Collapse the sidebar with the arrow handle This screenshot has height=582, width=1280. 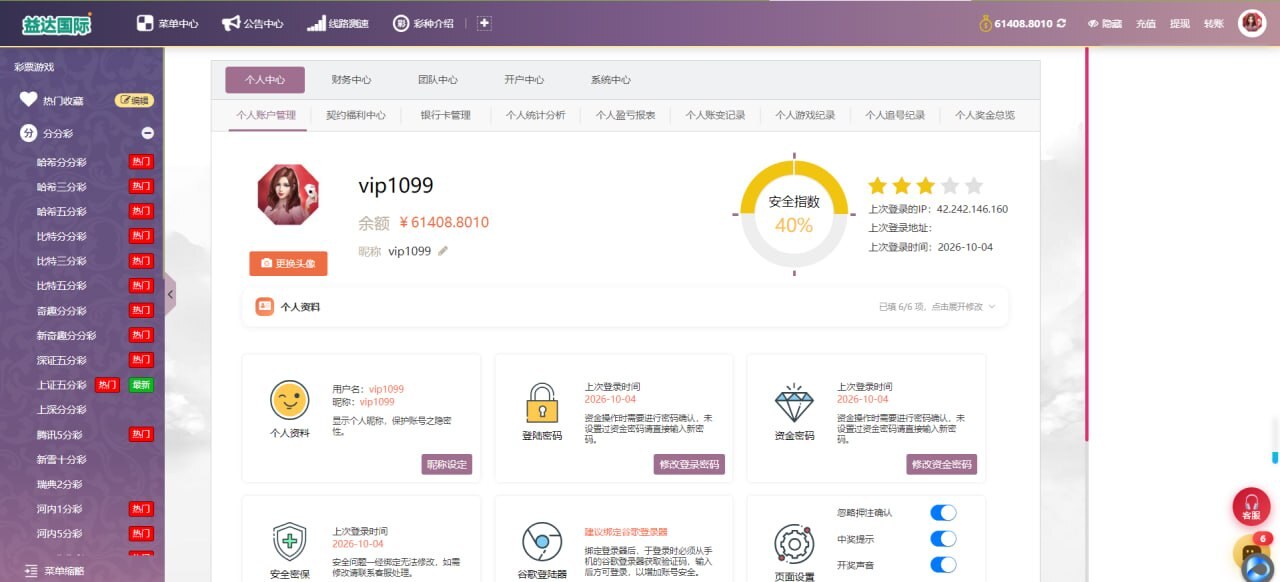tap(170, 294)
